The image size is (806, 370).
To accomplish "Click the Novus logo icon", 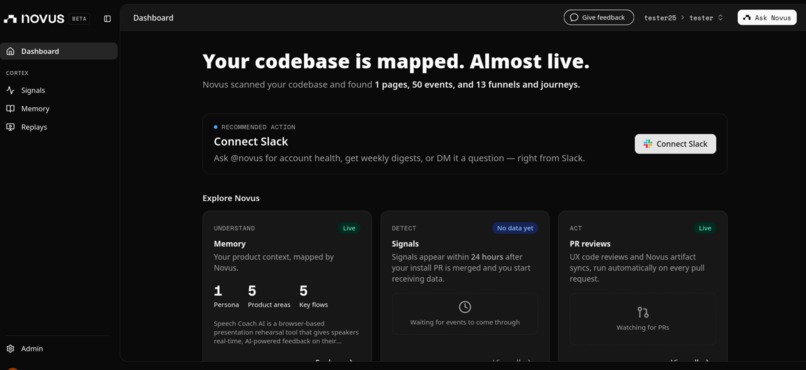I will (x=10, y=19).
